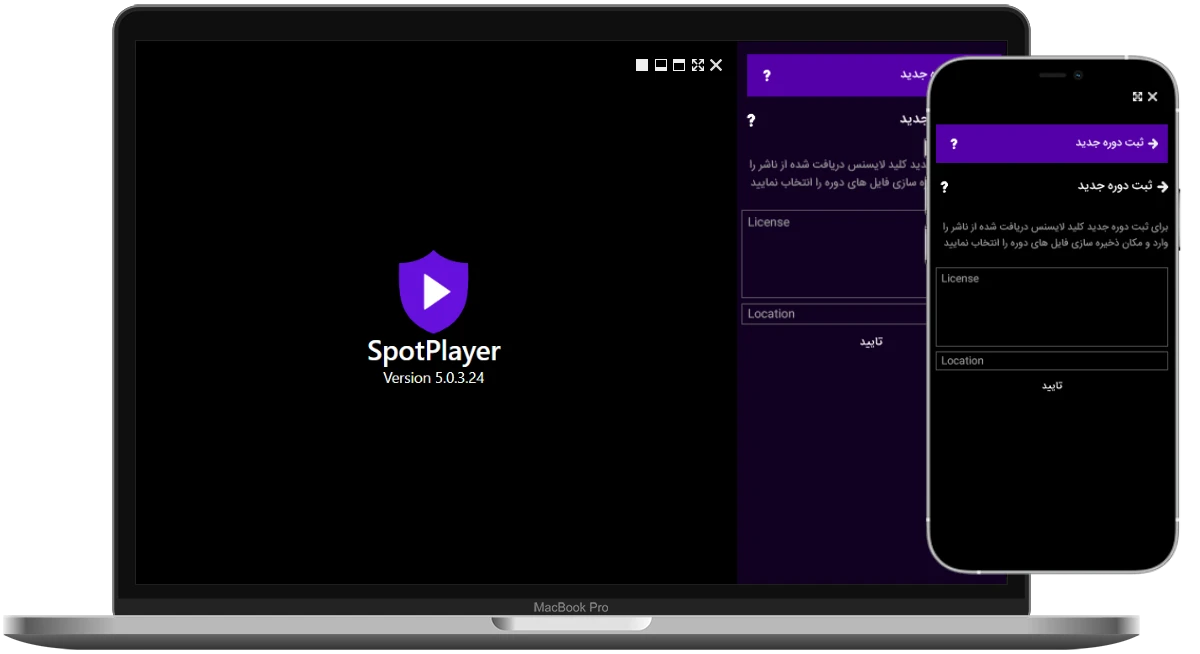Click the Location field on phone
Image resolution: width=1200 pixels, height=654 pixels.
point(1052,361)
